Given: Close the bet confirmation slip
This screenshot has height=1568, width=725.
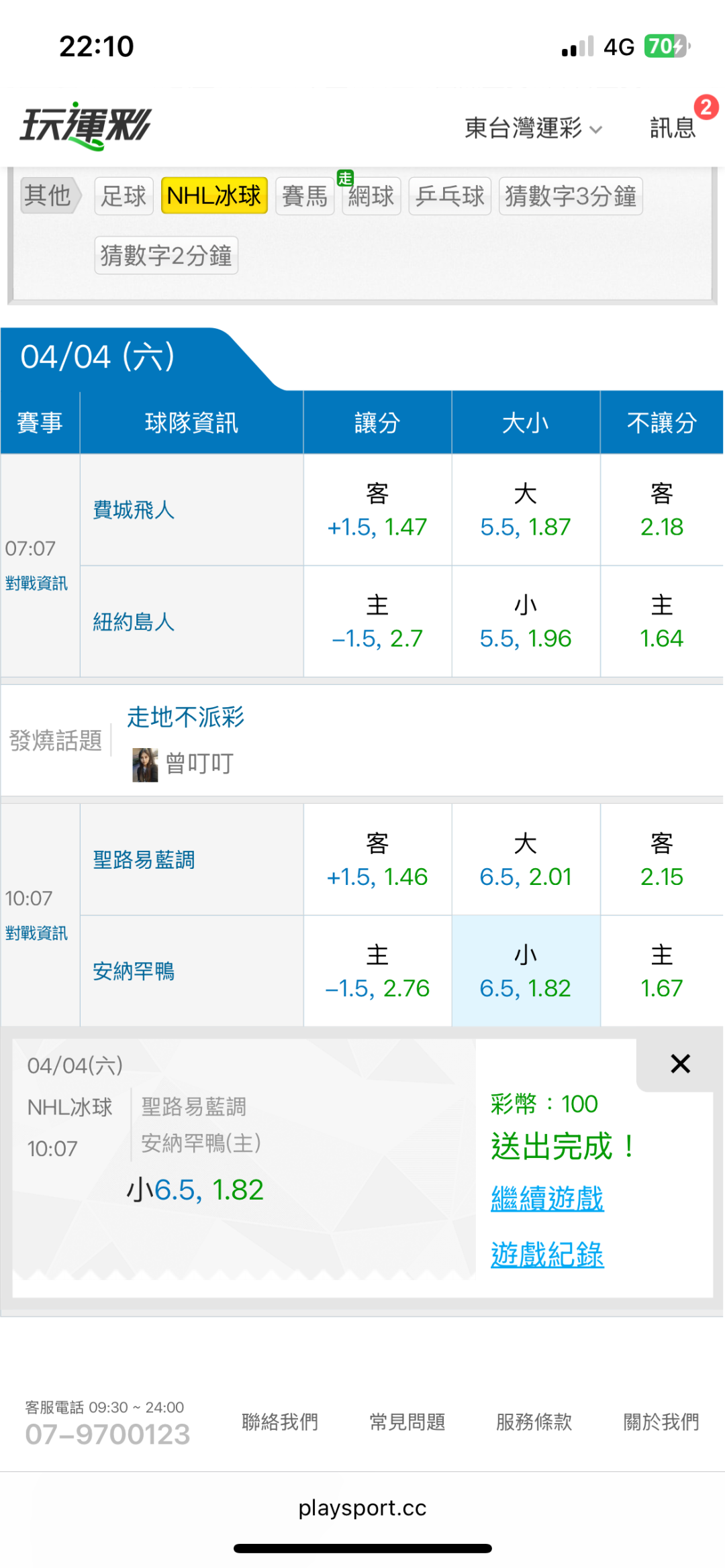Looking at the screenshot, I should pos(680,1063).
